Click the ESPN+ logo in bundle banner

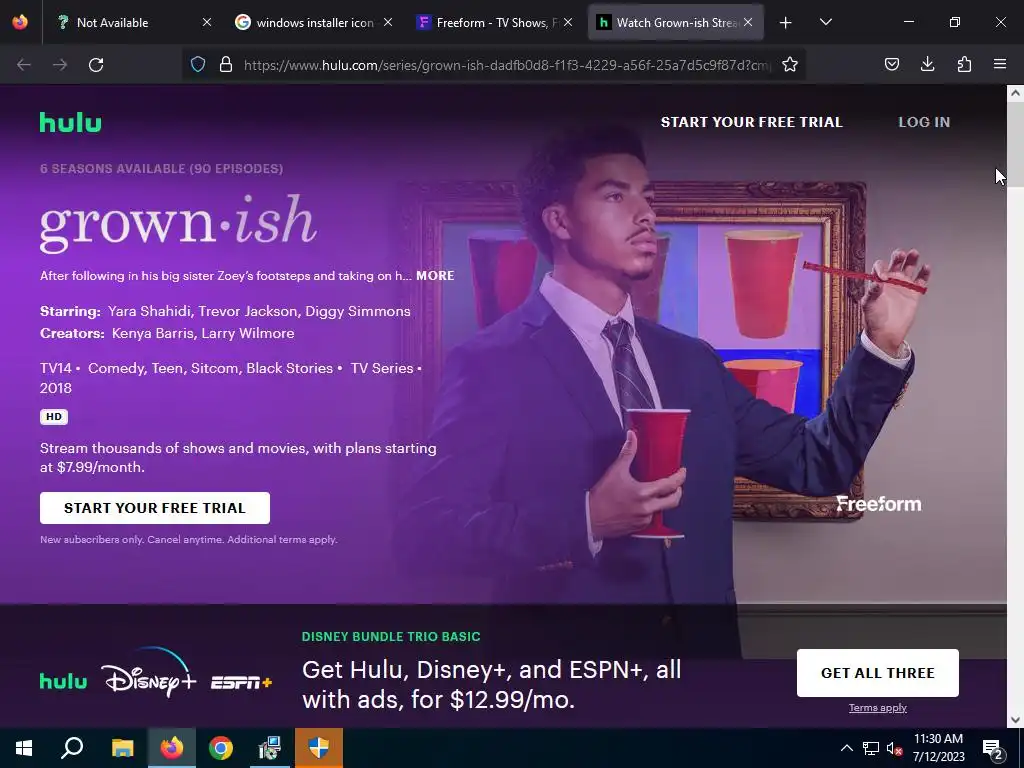point(241,683)
